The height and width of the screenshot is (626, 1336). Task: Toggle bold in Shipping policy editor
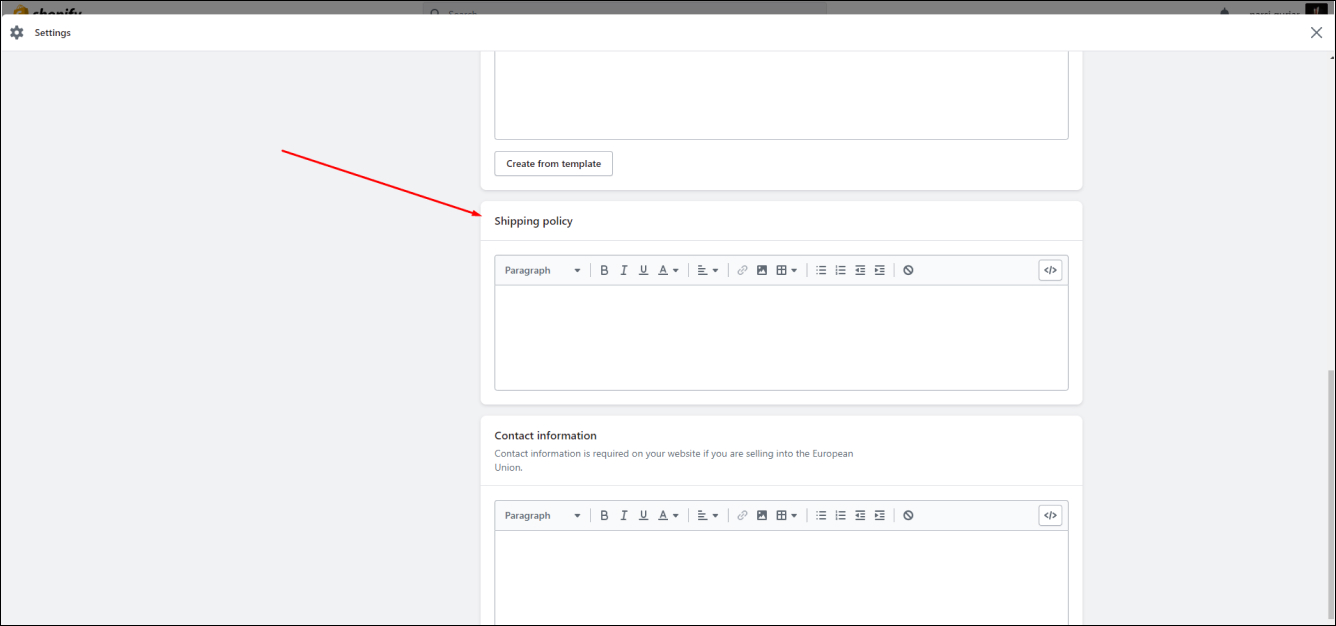pyautogui.click(x=604, y=270)
